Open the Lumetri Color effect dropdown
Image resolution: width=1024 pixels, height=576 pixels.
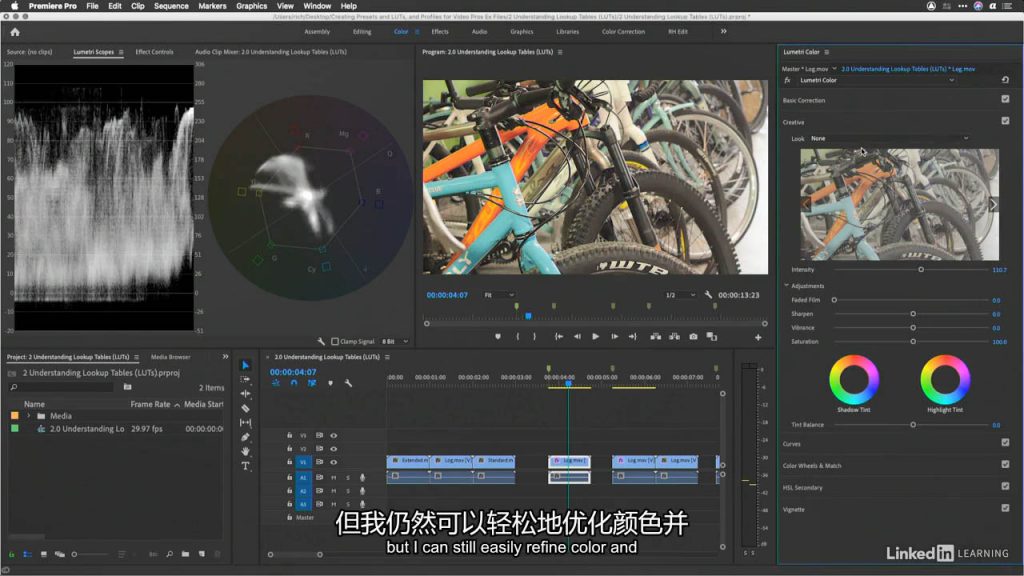click(877, 80)
